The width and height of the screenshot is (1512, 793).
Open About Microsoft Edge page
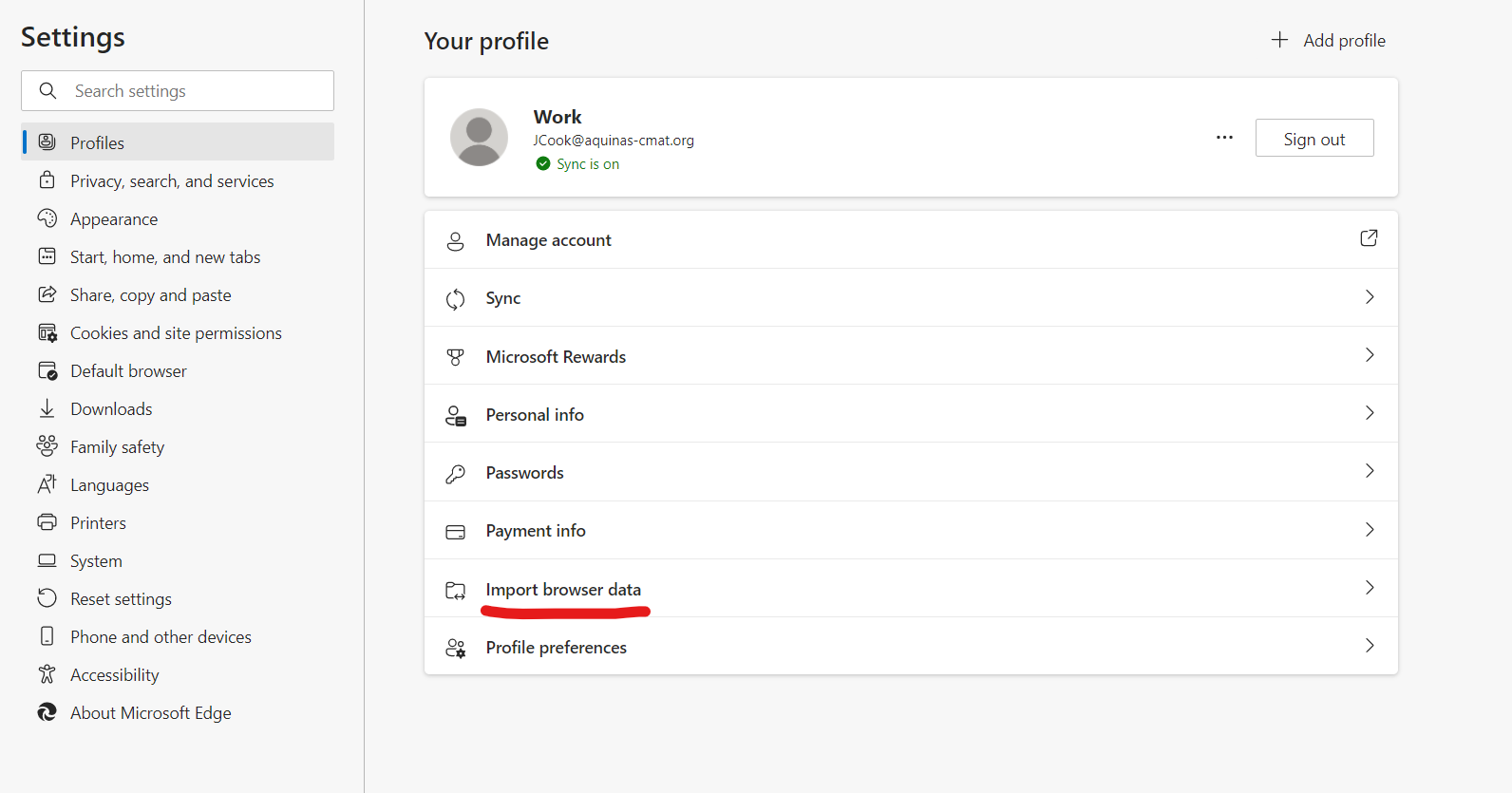[178, 712]
